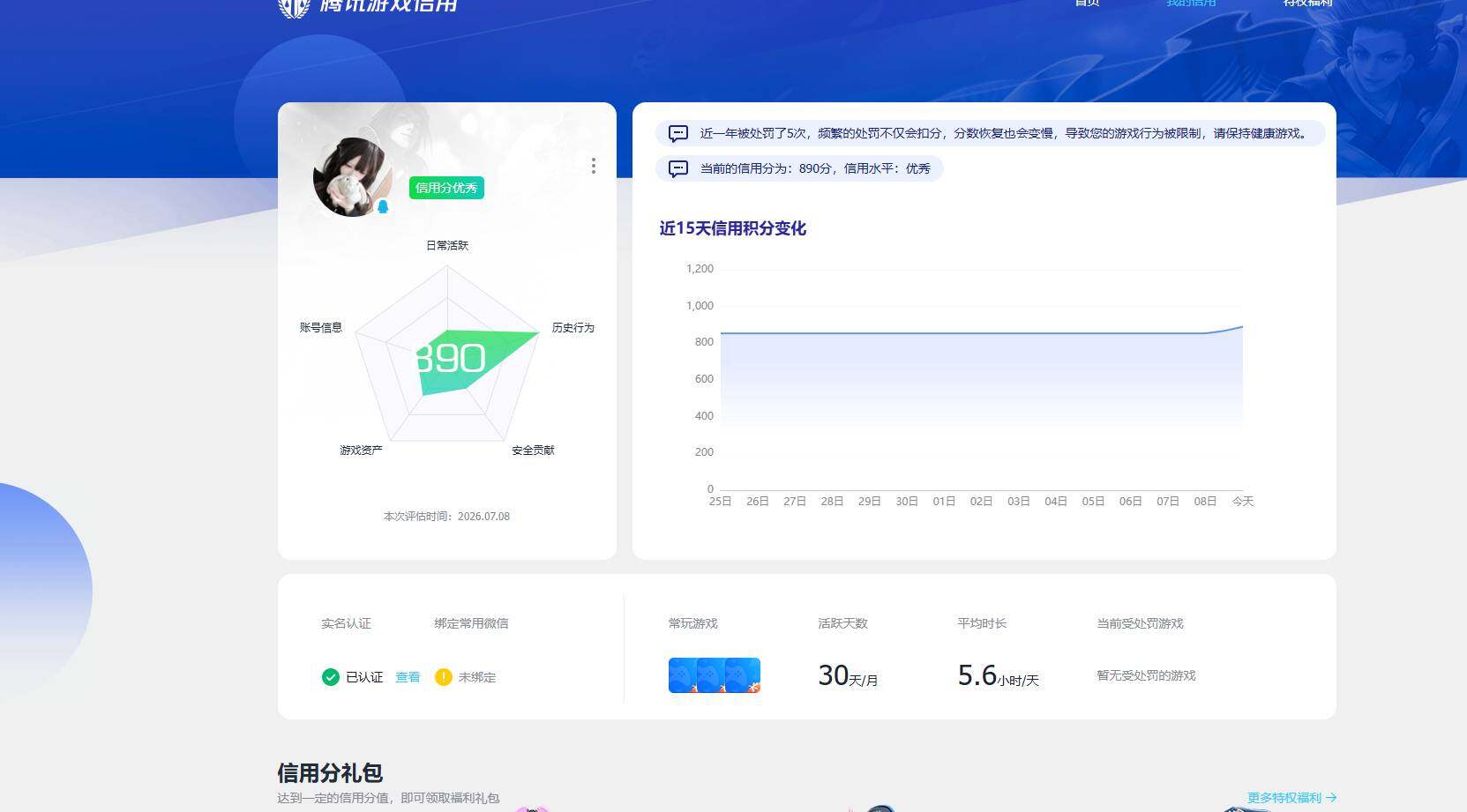Click the green verified checkmark icon
This screenshot has width=1467, height=812.
coord(331,677)
